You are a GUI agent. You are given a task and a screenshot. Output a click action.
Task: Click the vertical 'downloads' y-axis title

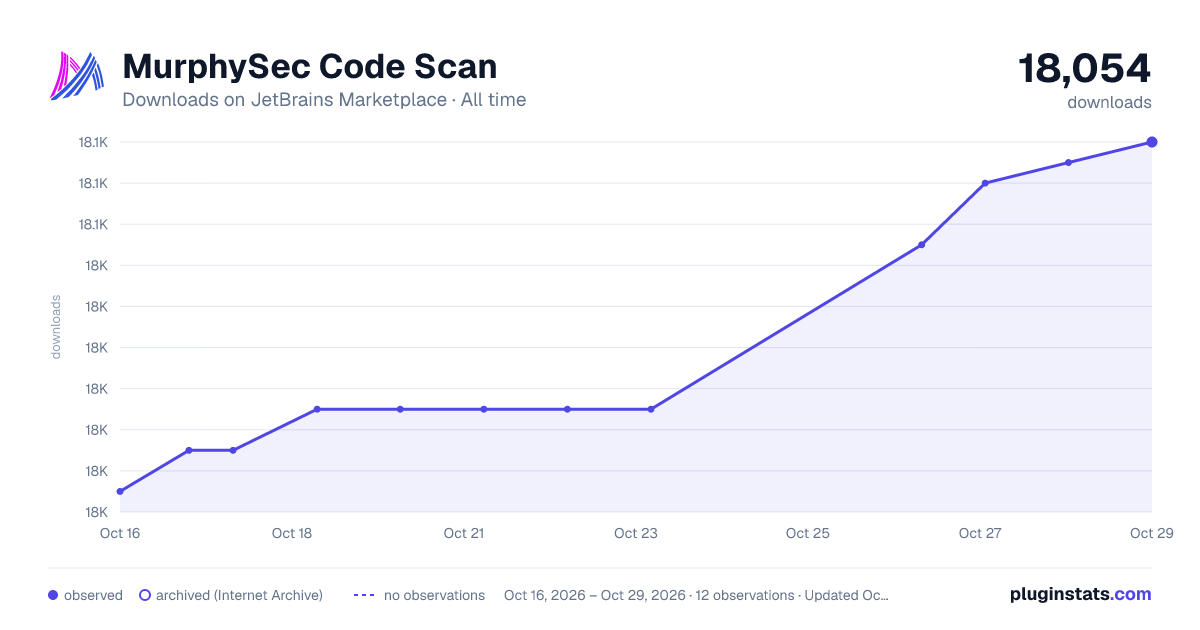[56, 326]
